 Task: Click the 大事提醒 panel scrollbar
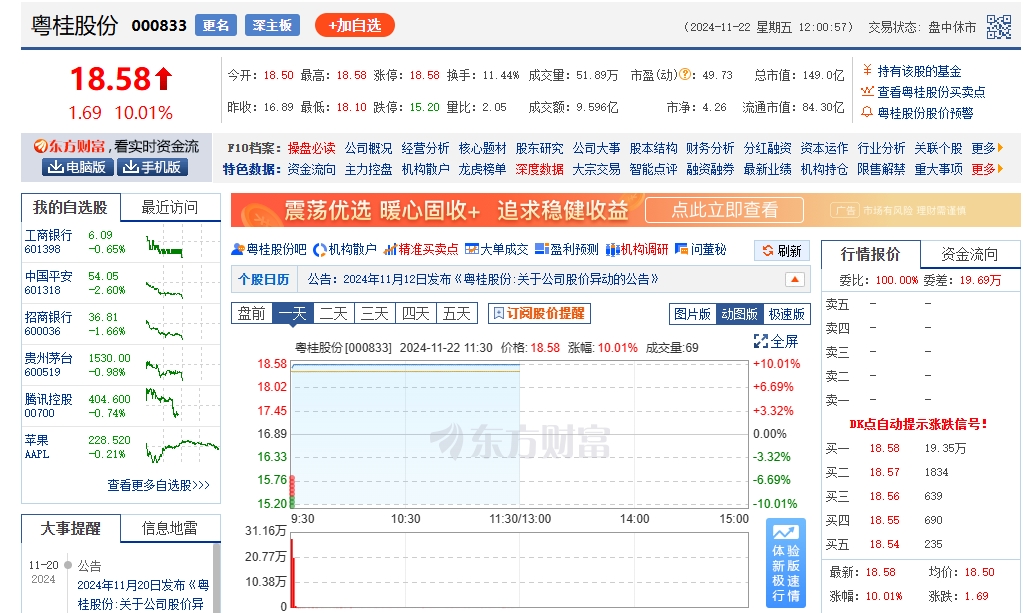pyautogui.click(x=216, y=578)
